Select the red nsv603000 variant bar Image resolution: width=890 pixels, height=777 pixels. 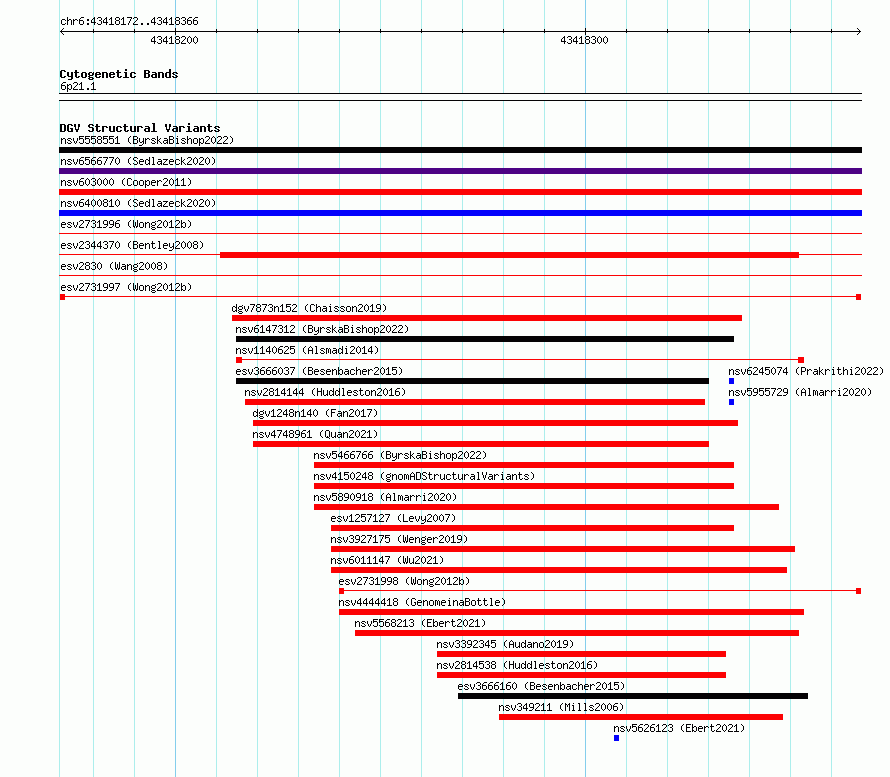click(460, 192)
